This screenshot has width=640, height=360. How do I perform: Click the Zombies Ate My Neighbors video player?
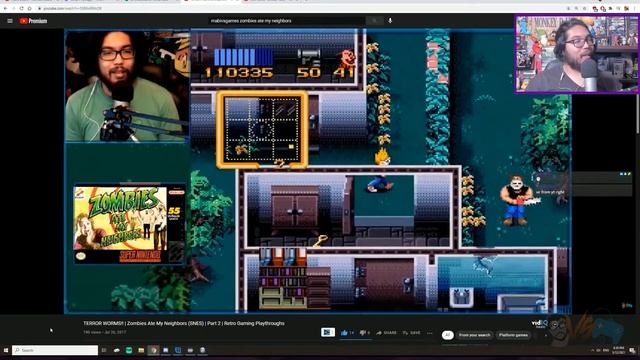318,171
